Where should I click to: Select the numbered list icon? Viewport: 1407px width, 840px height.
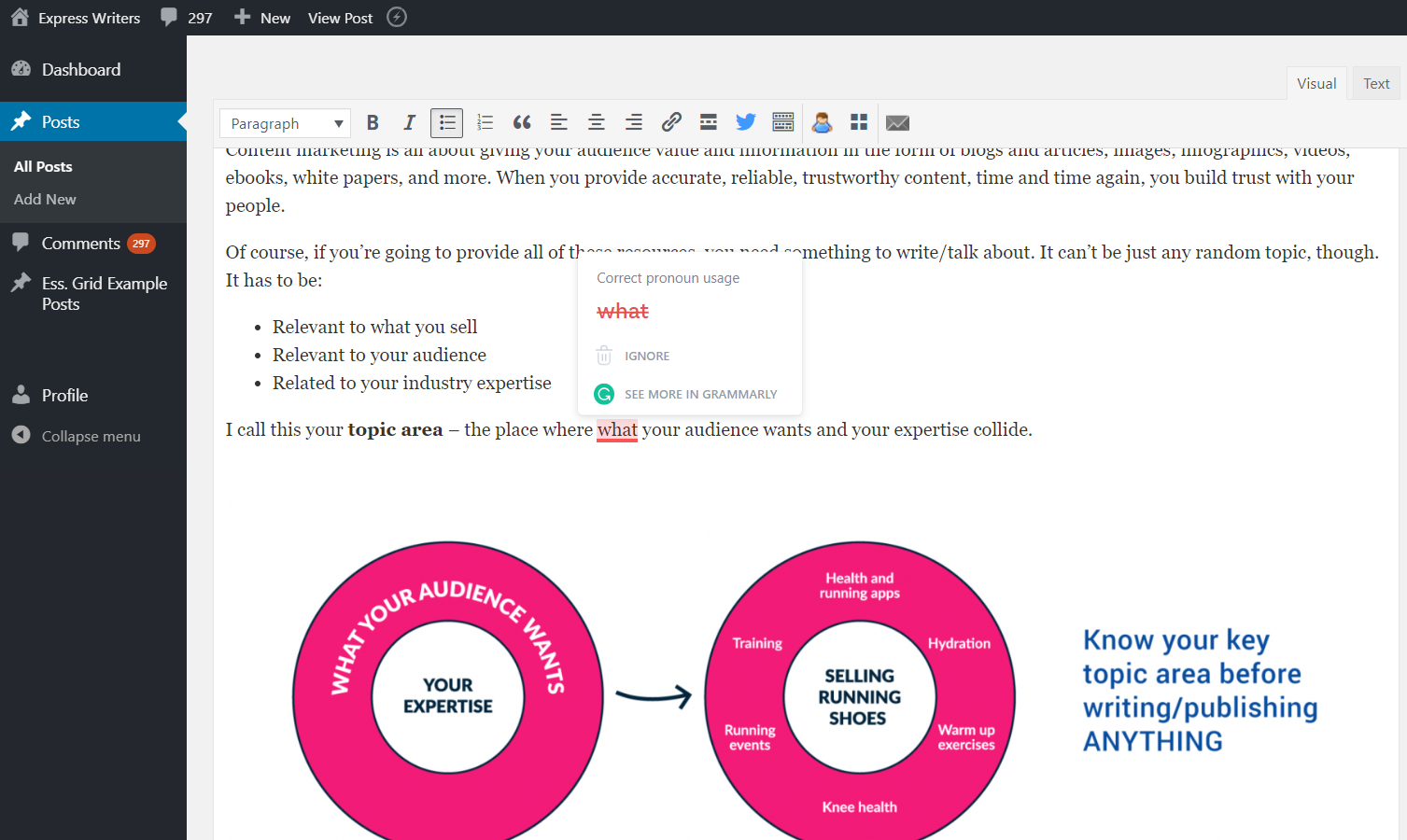(x=485, y=122)
